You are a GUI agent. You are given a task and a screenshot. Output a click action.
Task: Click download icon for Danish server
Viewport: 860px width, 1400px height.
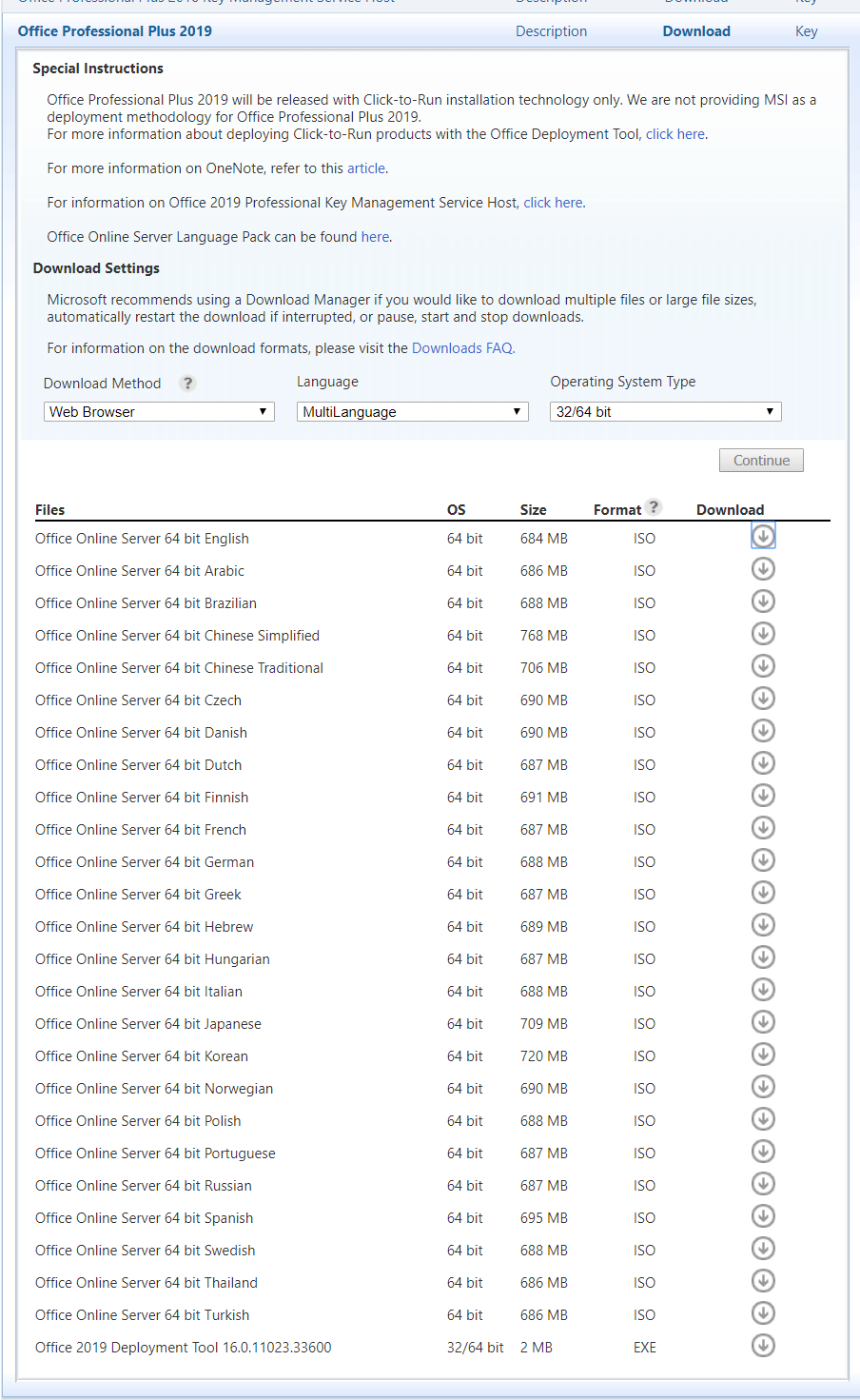click(763, 731)
